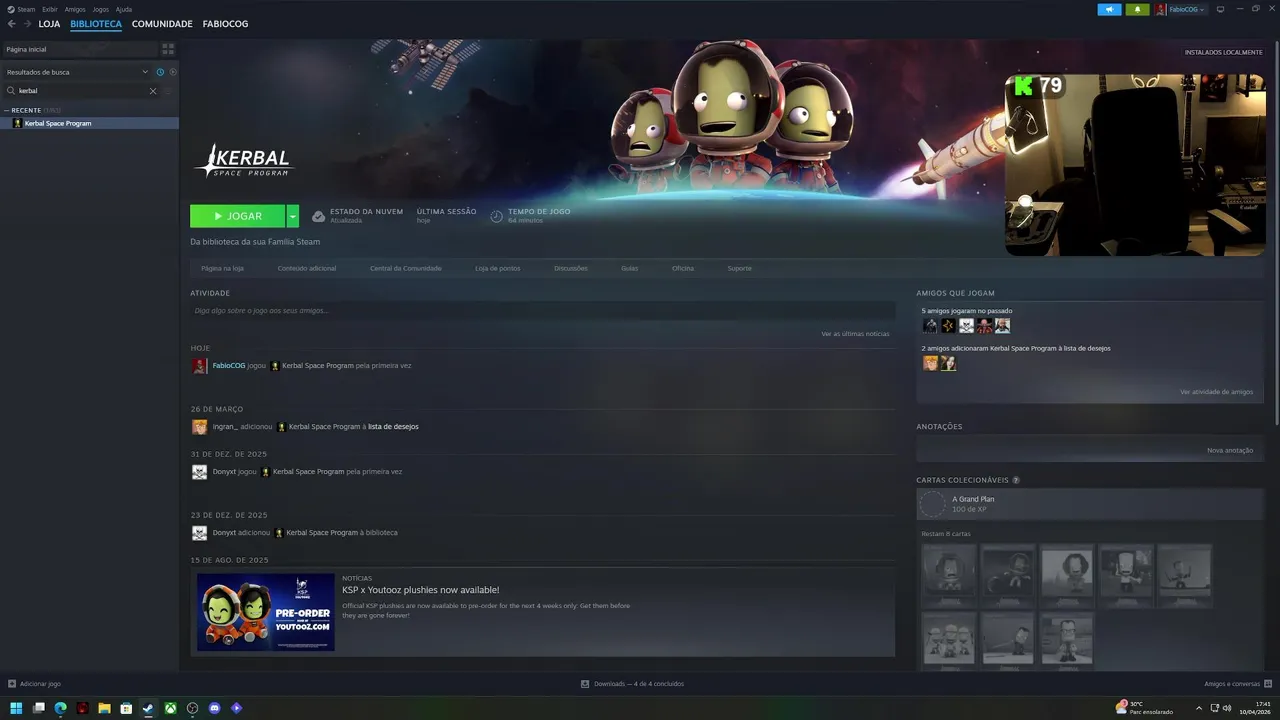1280x720 pixels.
Task: Toggle sort by recent clock icon
Action: (160, 72)
